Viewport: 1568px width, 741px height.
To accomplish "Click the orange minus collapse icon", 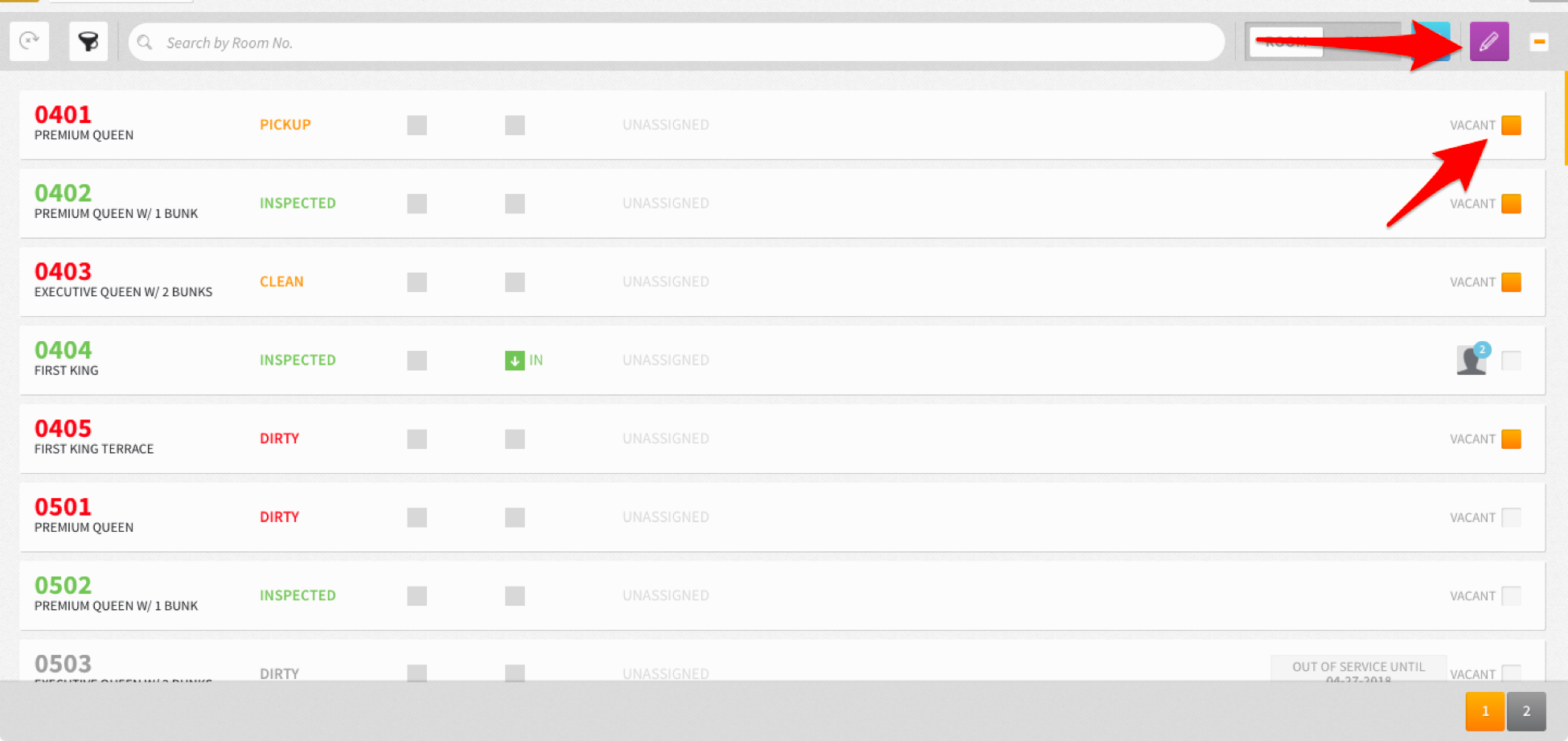I will tap(1539, 42).
